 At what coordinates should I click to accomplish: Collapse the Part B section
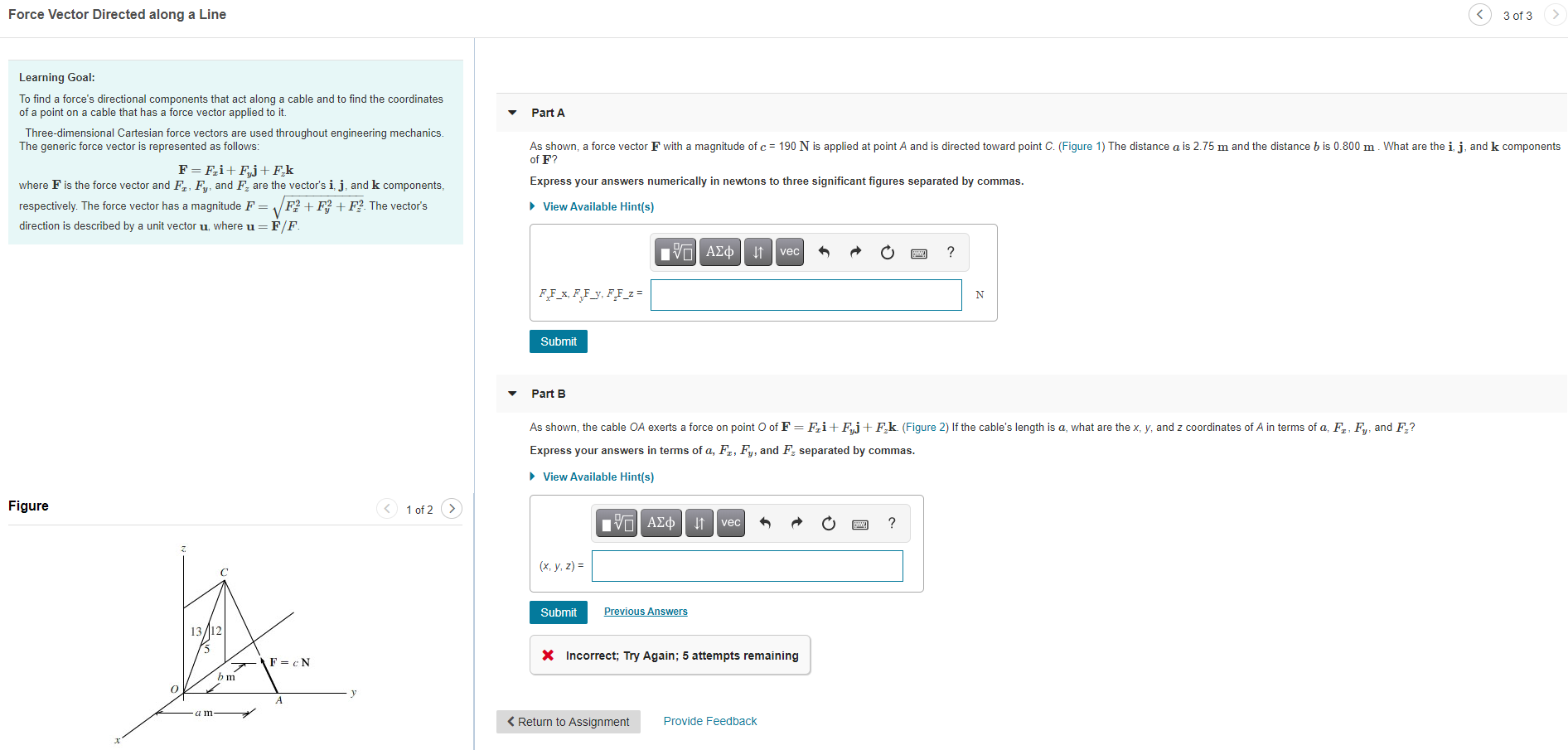click(511, 394)
